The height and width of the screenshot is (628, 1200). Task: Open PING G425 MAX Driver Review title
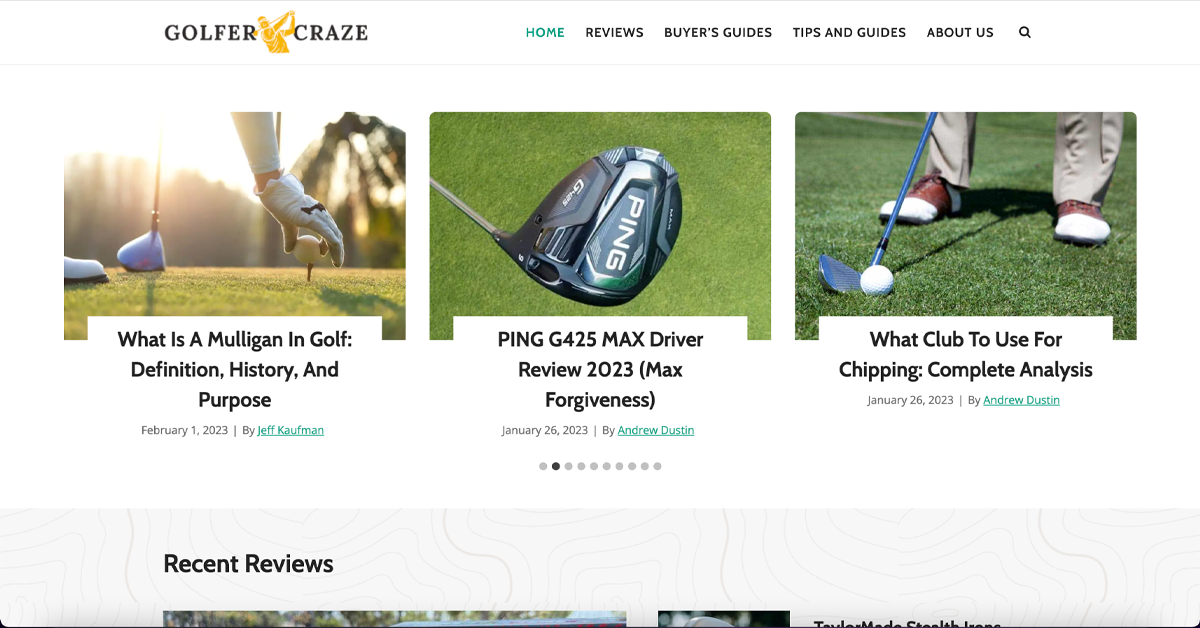pos(600,369)
